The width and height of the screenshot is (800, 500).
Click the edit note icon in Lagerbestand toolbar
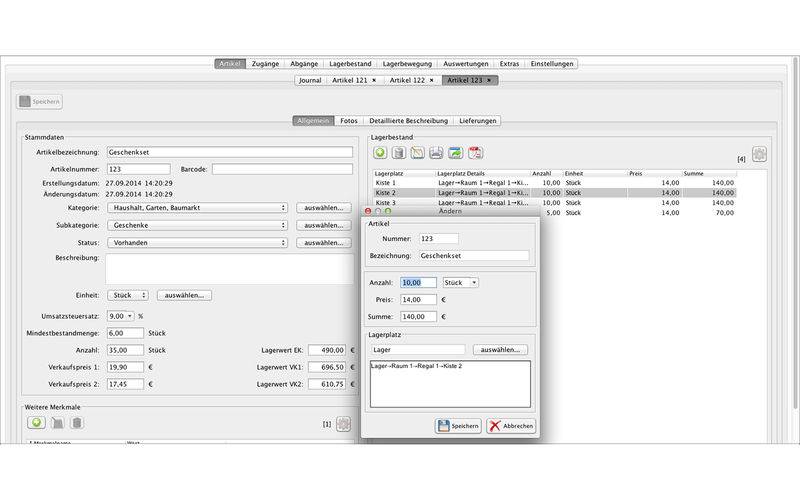(x=418, y=153)
